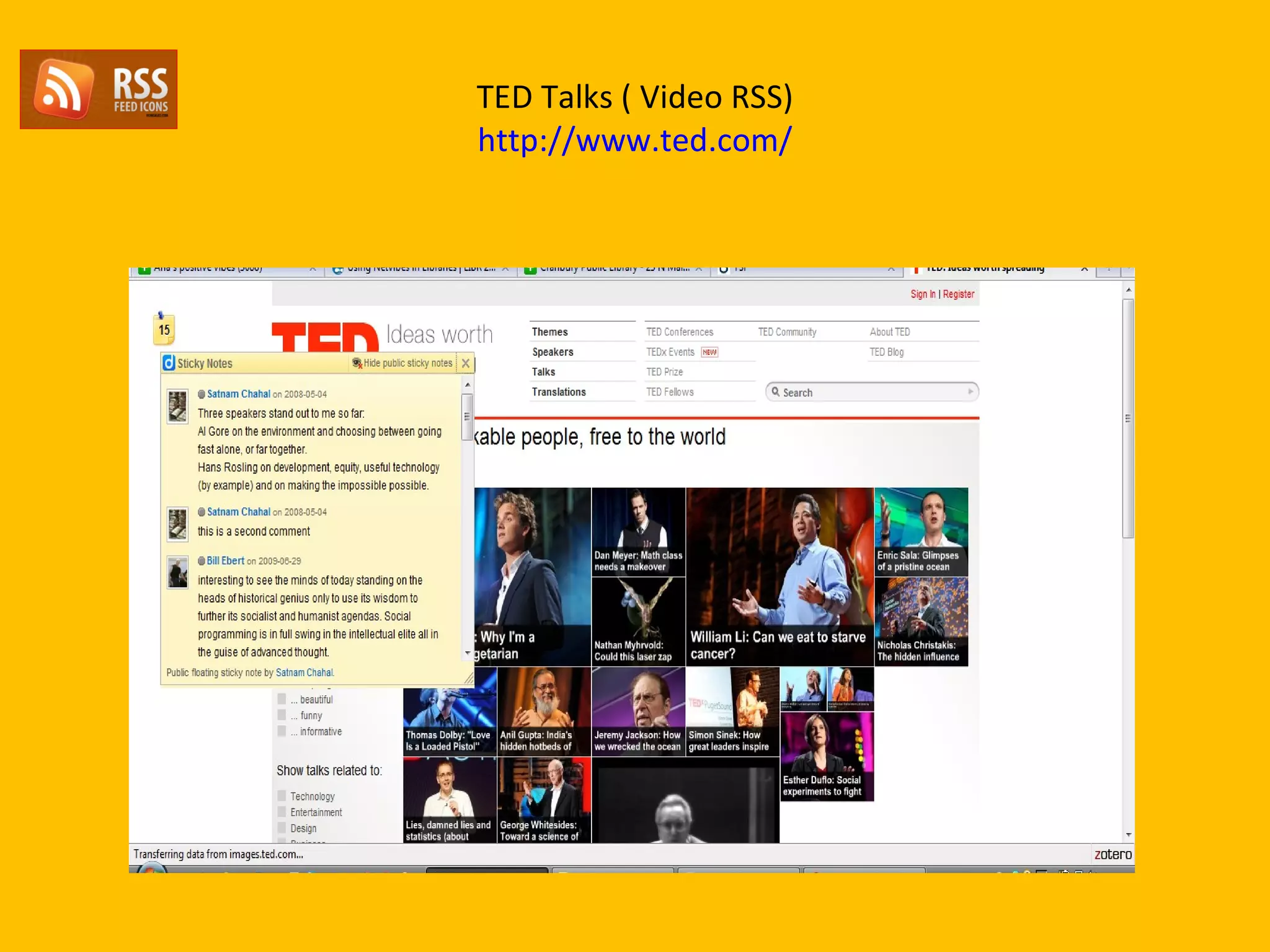Check the funny filter checkbox
Screen dimensions: 1270x952
coord(282,715)
